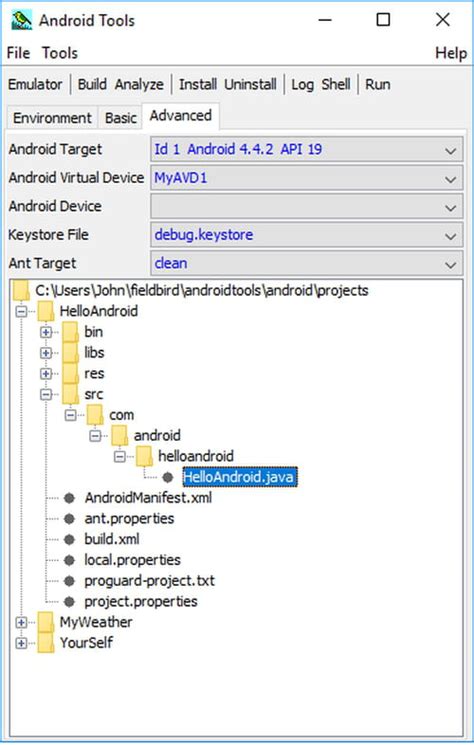Viewport: 474px width, 745px height.
Task: Select the YourSelf project label
Action: (x=86, y=643)
